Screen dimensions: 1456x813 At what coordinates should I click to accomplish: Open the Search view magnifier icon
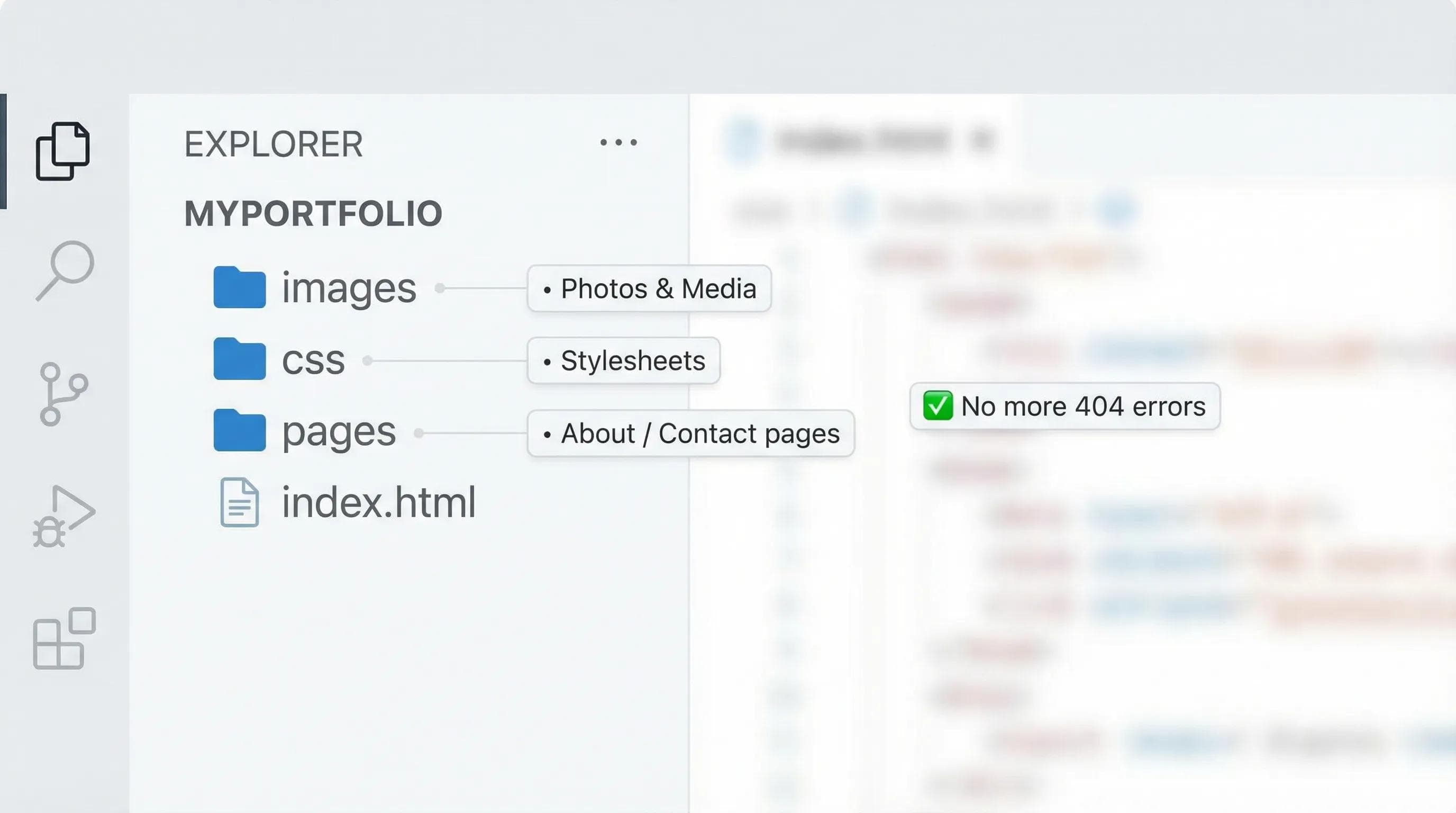pos(65,271)
